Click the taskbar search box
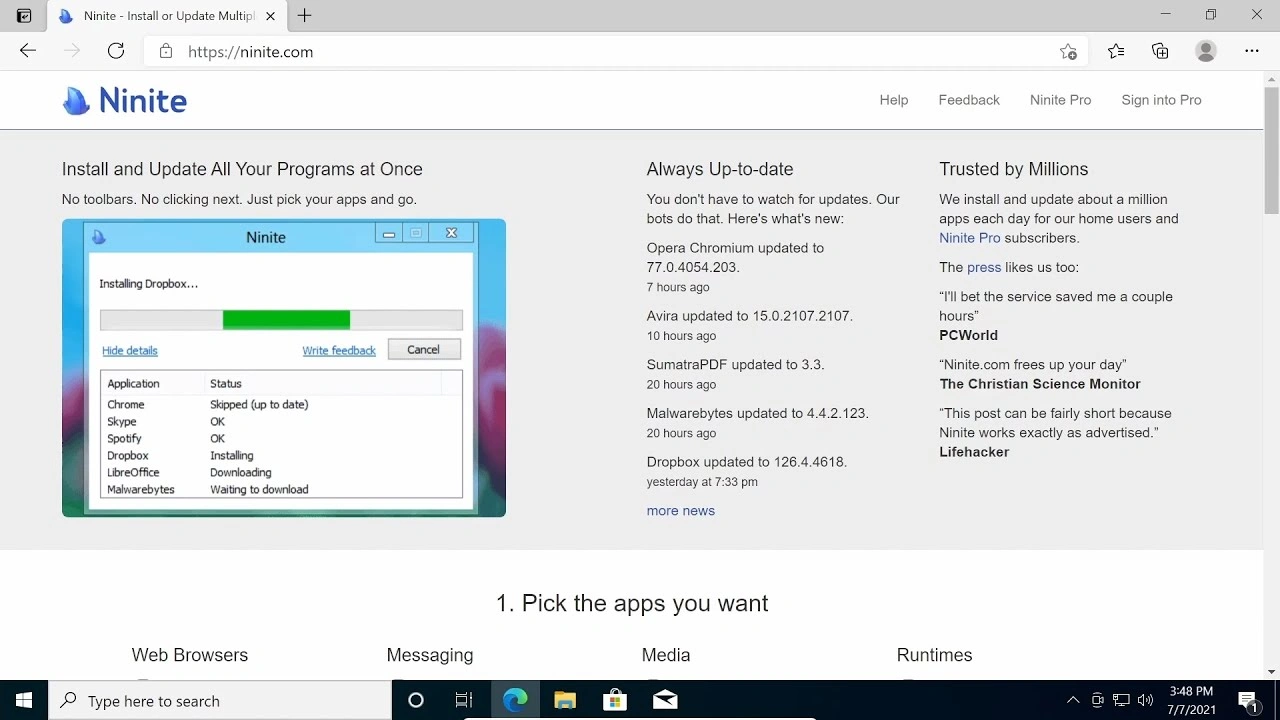The width and height of the screenshot is (1280, 720). 220,700
